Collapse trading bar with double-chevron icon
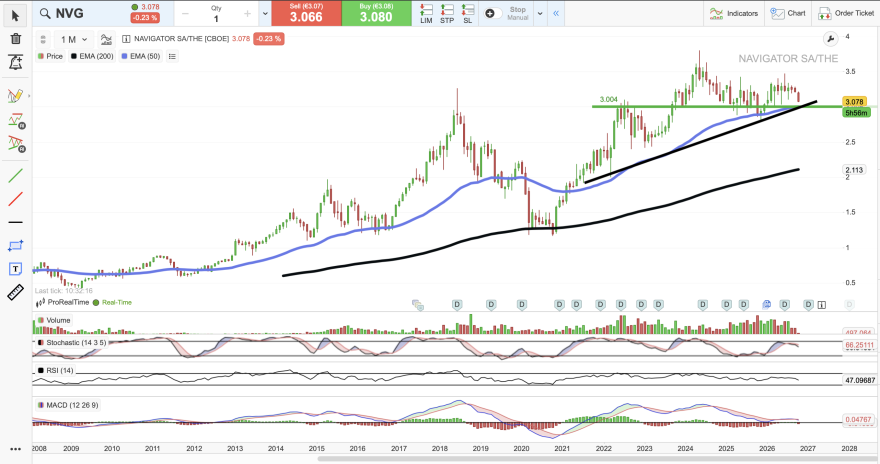The image size is (880, 464). click(556, 13)
